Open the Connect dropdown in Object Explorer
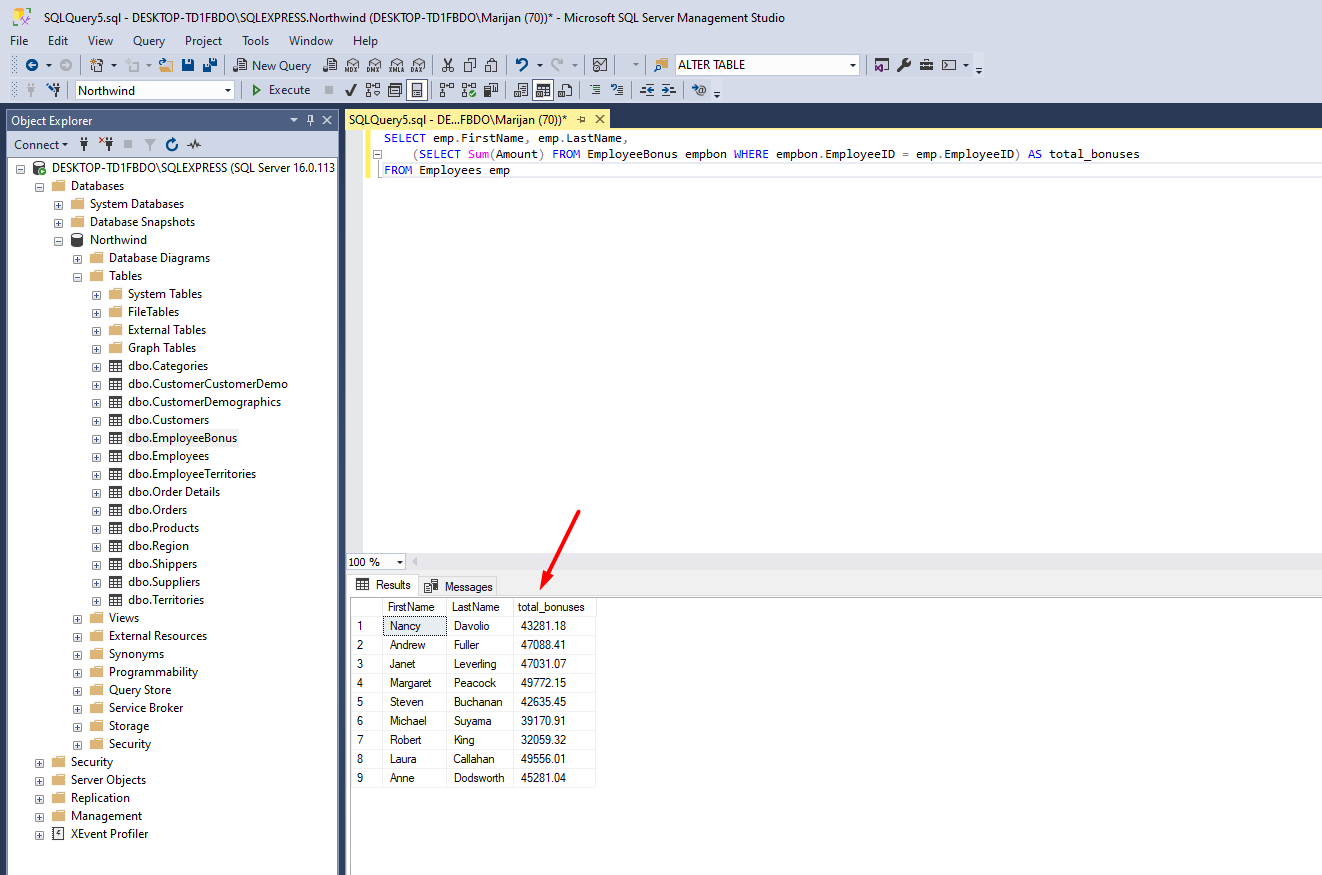The height and width of the screenshot is (875, 1322). tap(41, 144)
